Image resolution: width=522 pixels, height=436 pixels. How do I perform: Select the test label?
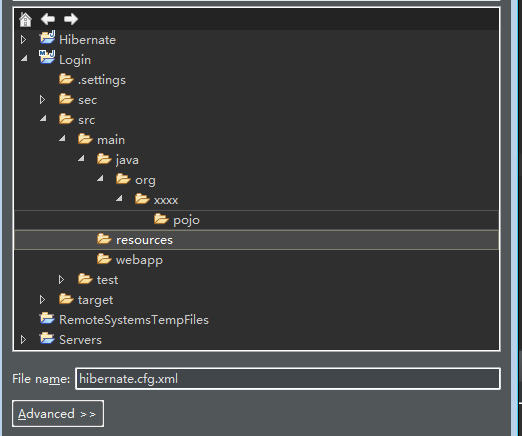click(107, 280)
